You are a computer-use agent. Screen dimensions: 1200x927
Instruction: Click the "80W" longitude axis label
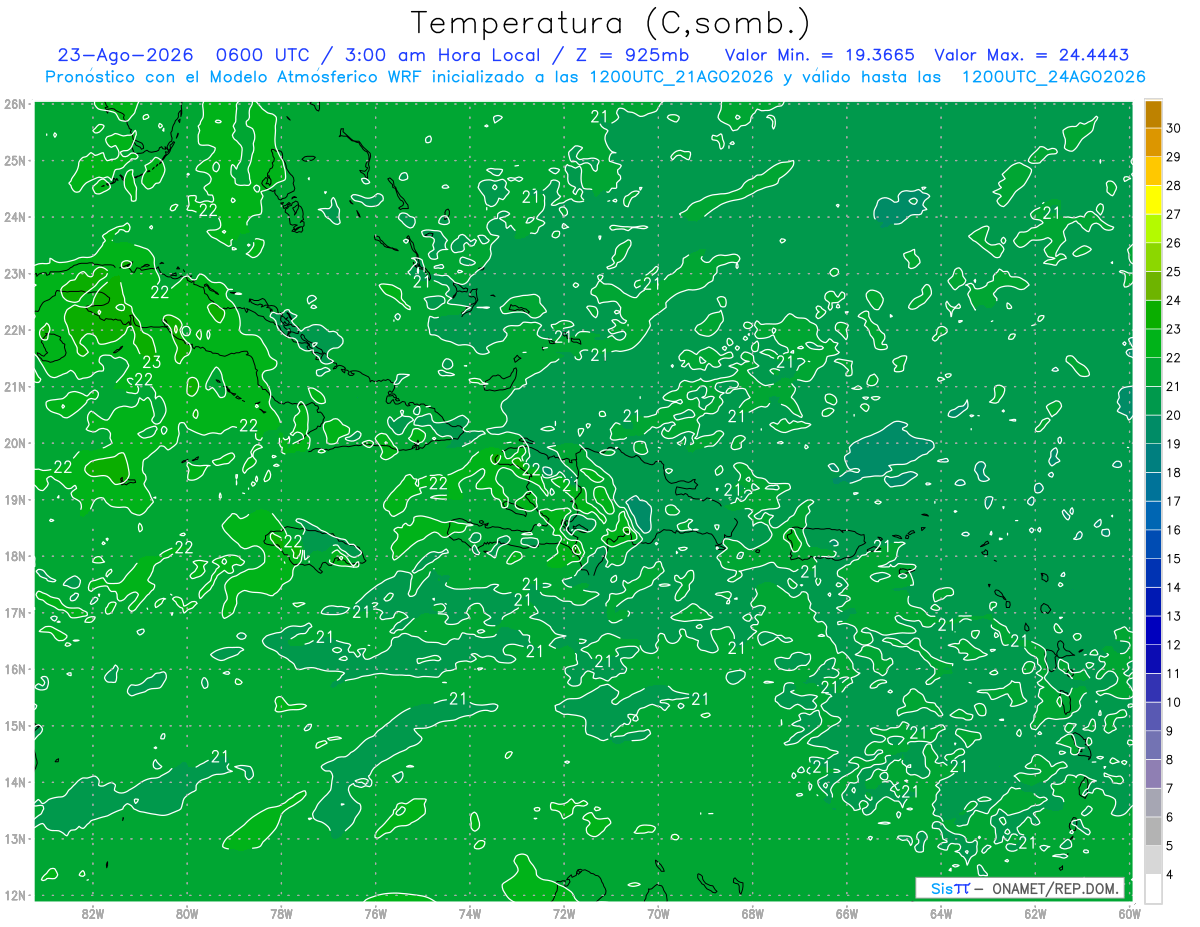coord(187,913)
